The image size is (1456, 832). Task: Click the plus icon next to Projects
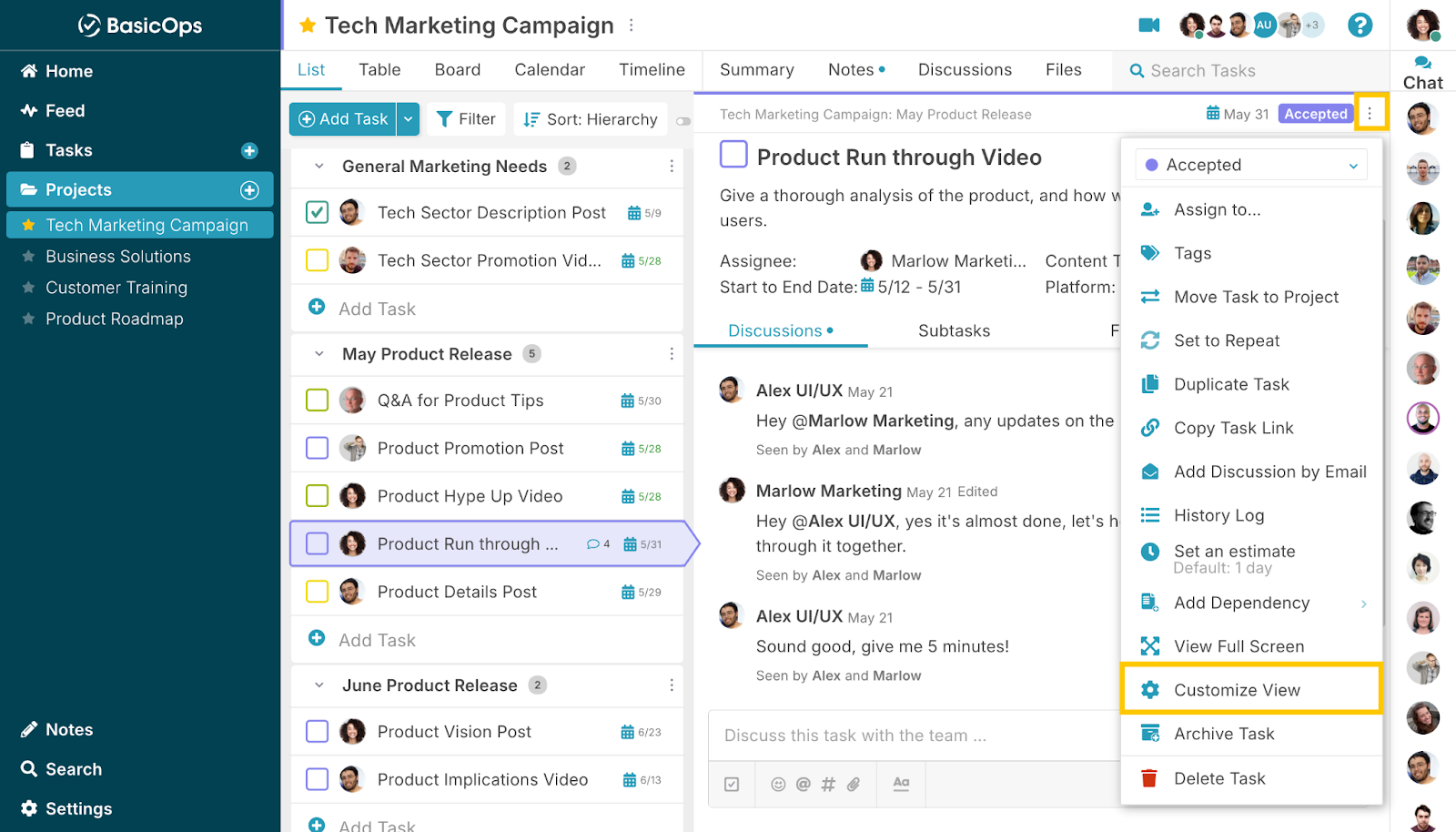pyautogui.click(x=249, y=190)
